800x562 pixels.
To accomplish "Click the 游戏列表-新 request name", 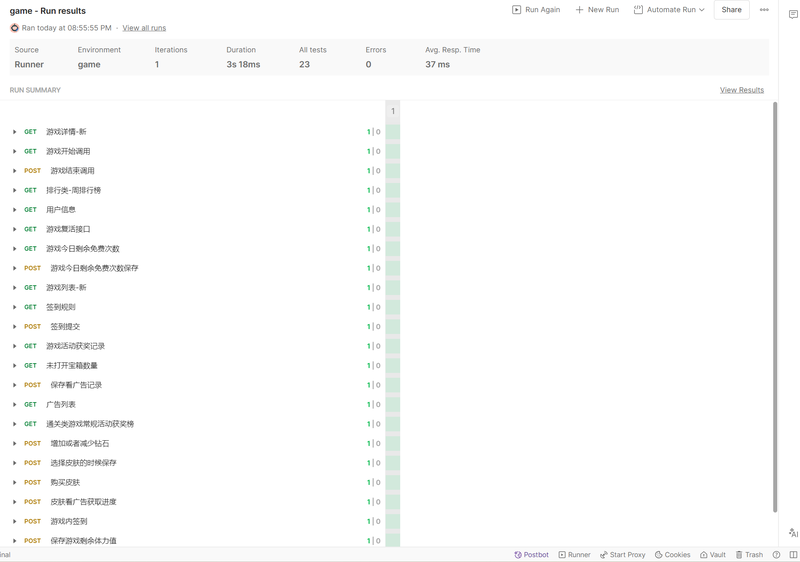I will (x=66, y=288).
